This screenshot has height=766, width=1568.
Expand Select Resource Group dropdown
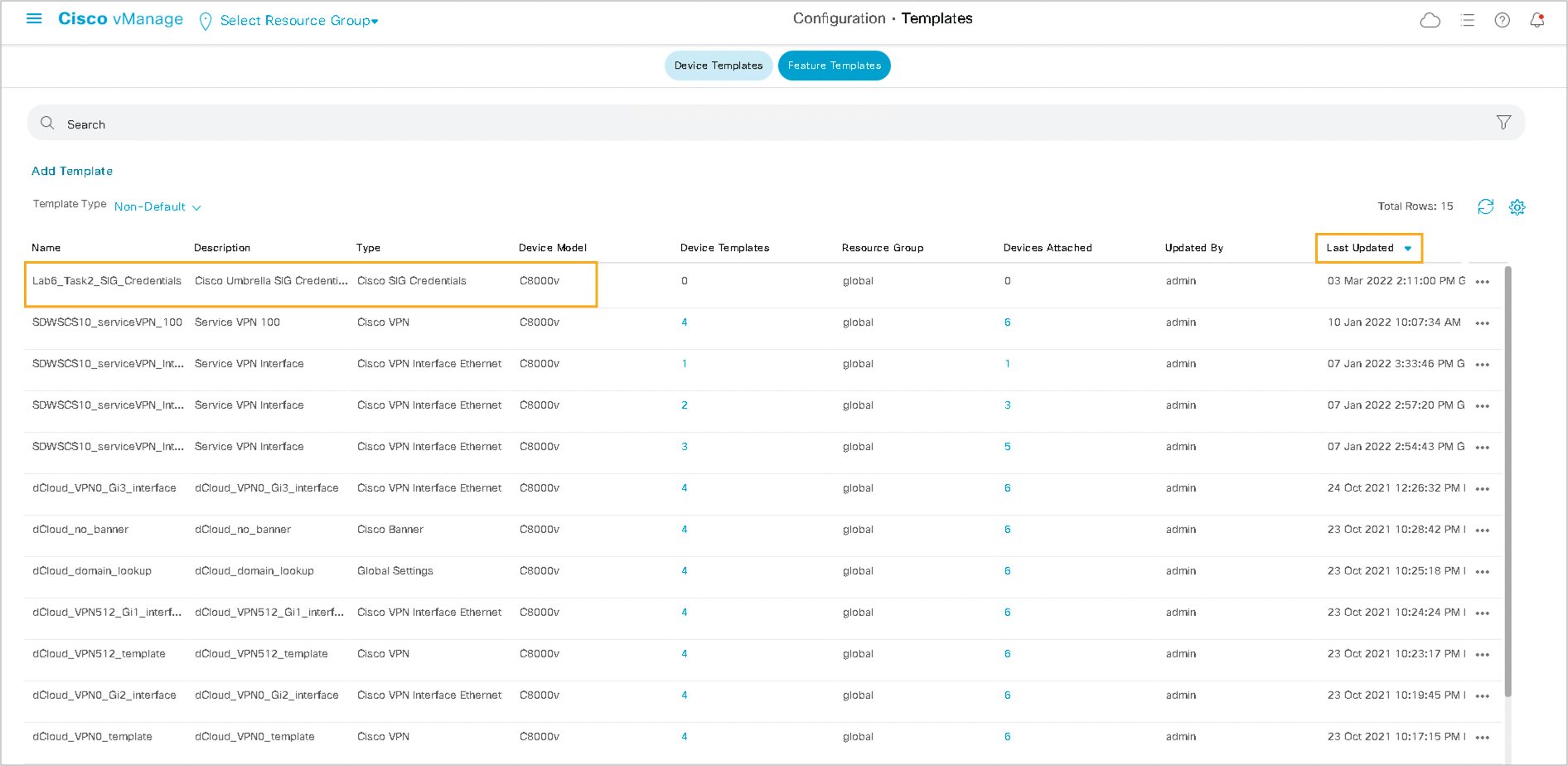299,21
